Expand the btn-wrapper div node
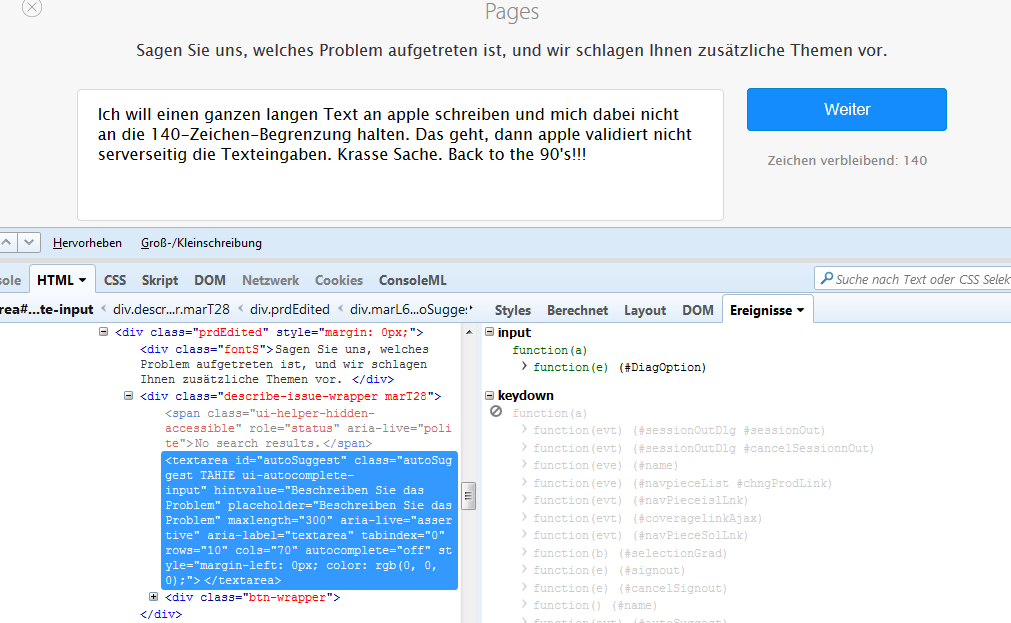The height and width of the screenshot is (623, 1011). [x=154, y=597]
